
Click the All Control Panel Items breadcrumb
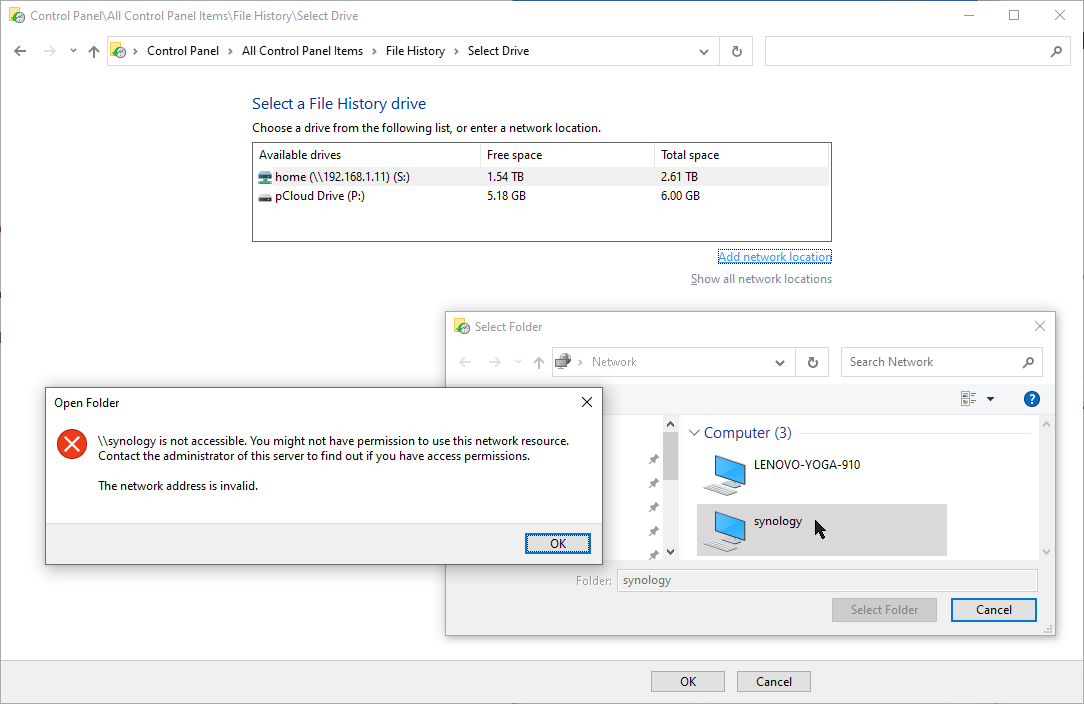coord(302,51)
